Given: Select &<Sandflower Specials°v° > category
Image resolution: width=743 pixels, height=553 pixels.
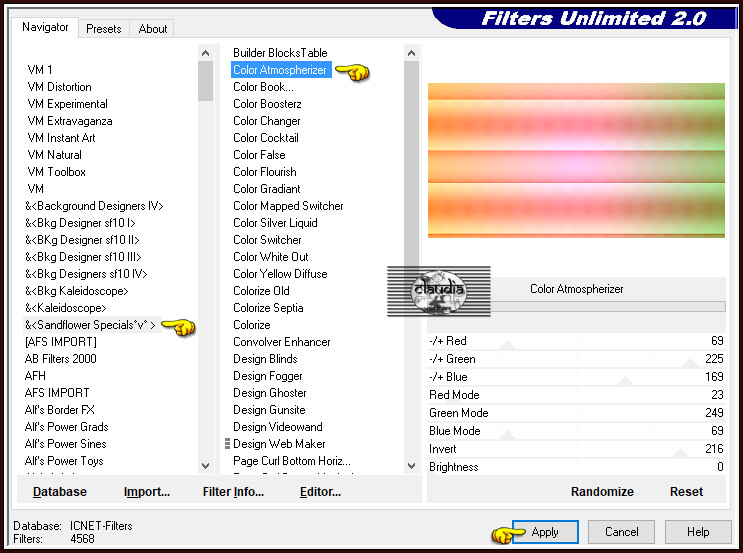Looking at the screenshot, I should tap(92, 325).
